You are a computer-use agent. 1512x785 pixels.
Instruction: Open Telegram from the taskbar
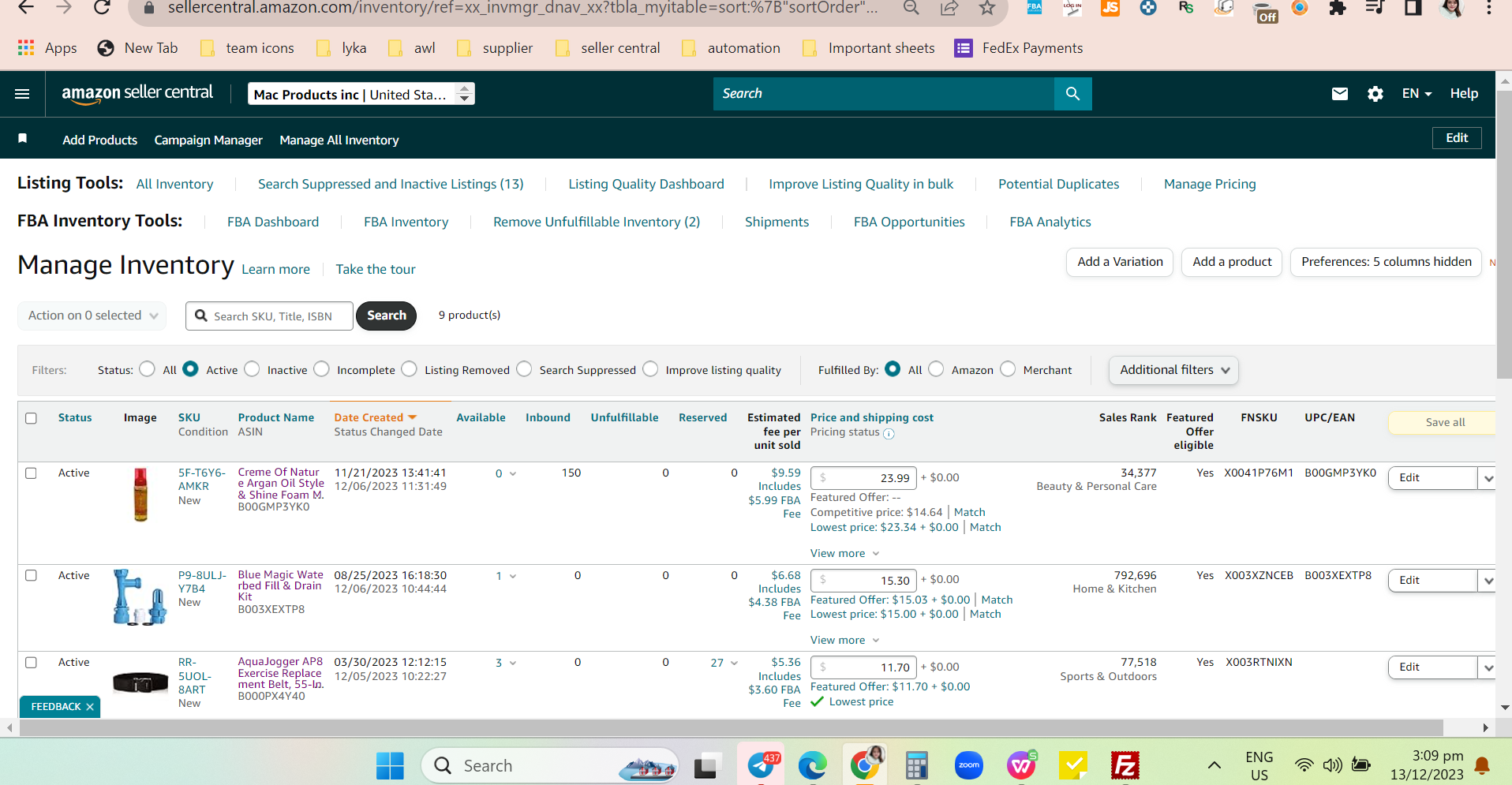pos(762,765)
